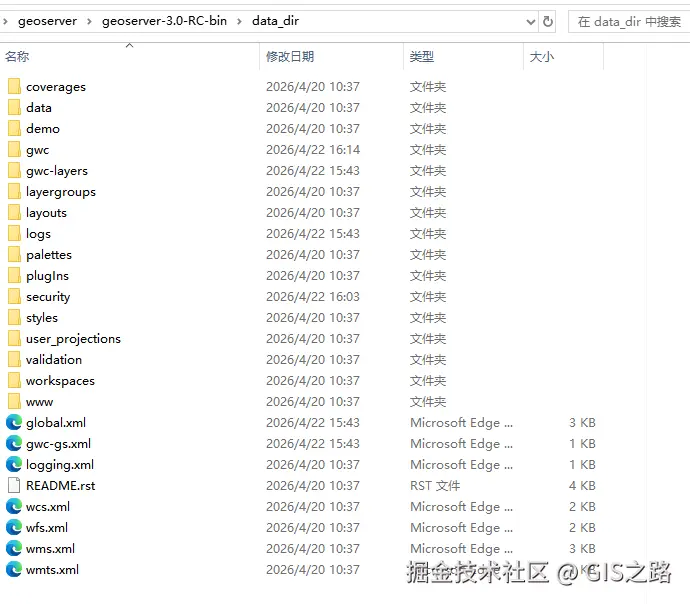Click the Edge icon of wmts.xml
The width and height of the screenshot is (690, 604).
coord(14,570)
